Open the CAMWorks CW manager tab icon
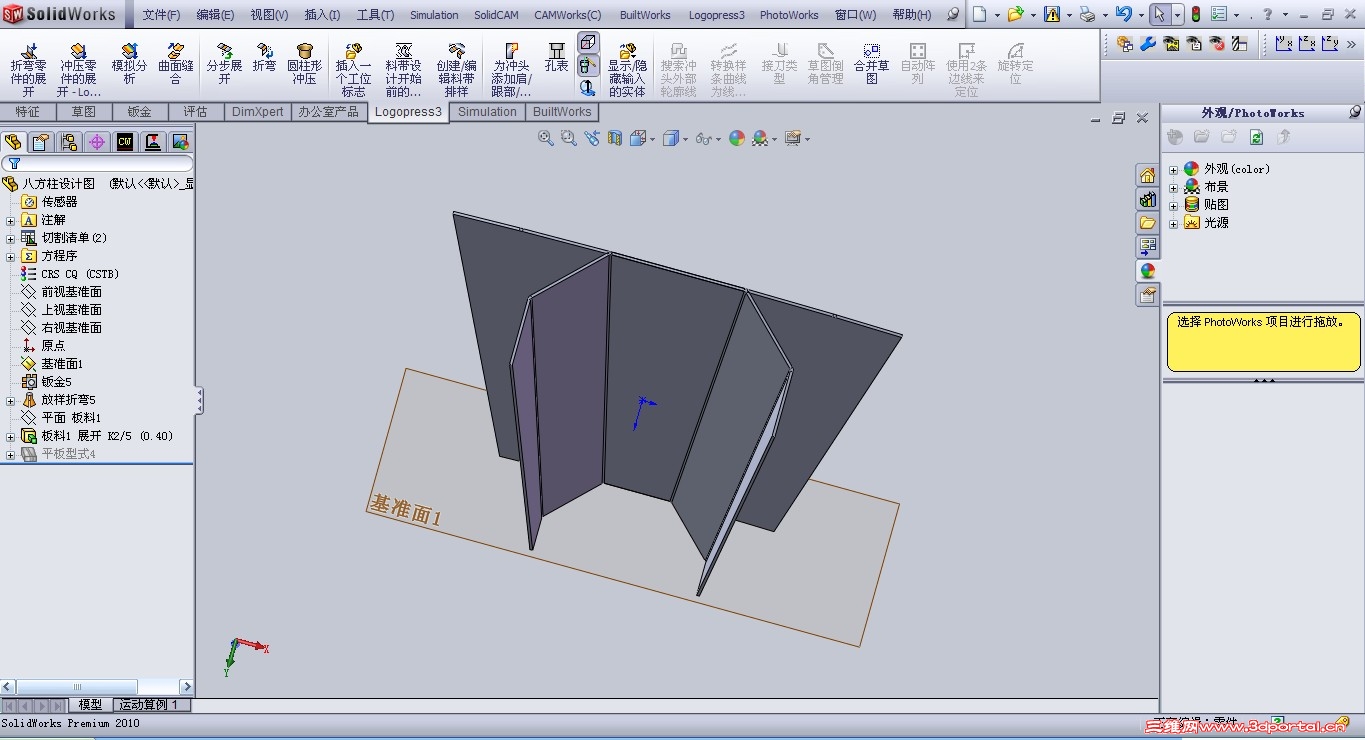This screenshot has height=740, width=1365. pyautogui.click(x=125, y=142)
